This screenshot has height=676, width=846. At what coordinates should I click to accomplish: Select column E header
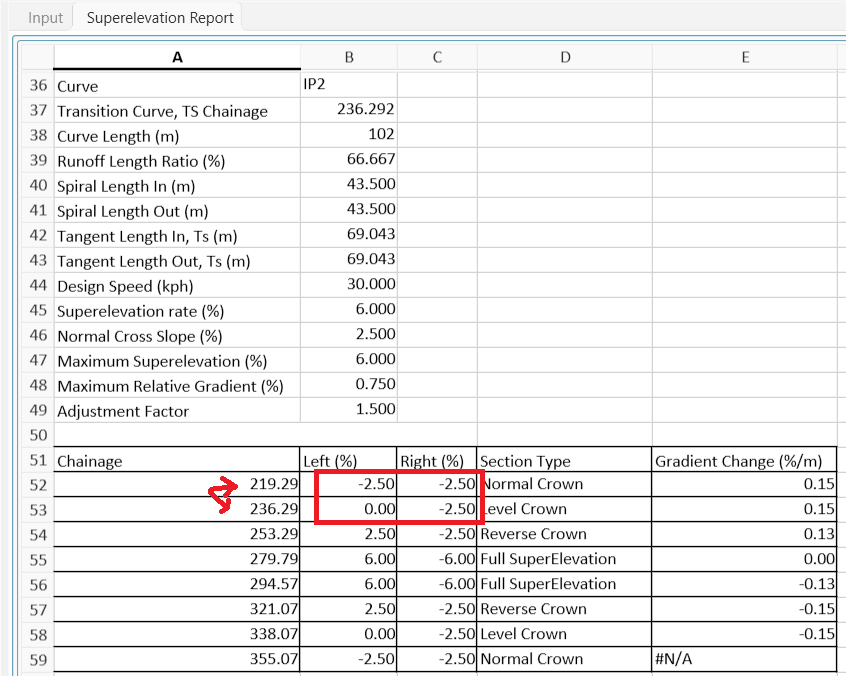pyautogui.click(x=745, y=57)
